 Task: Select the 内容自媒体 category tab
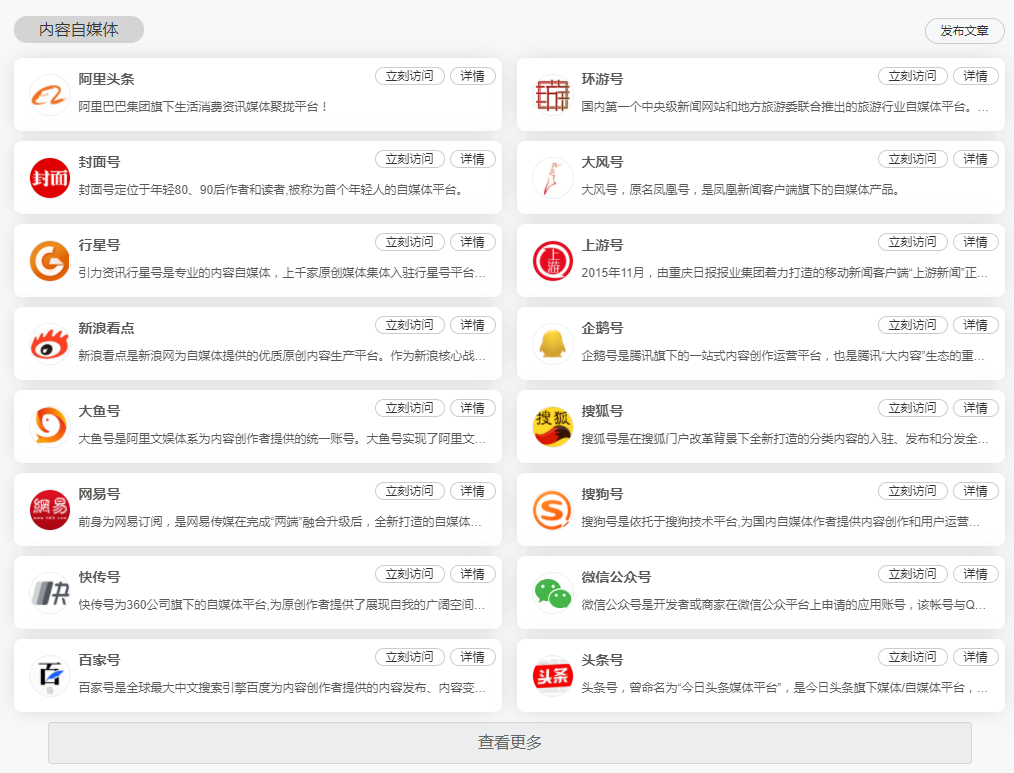(79, 30)
